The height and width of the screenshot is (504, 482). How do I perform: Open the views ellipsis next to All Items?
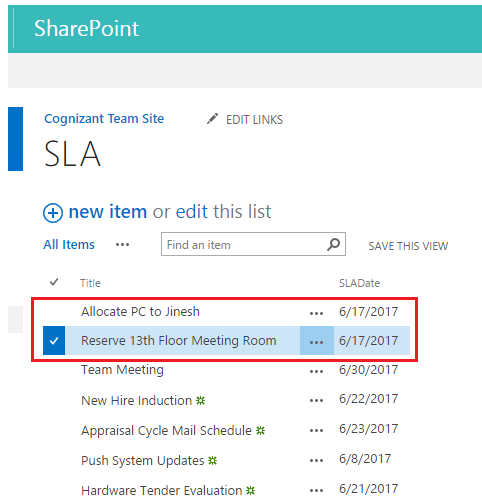122,245
